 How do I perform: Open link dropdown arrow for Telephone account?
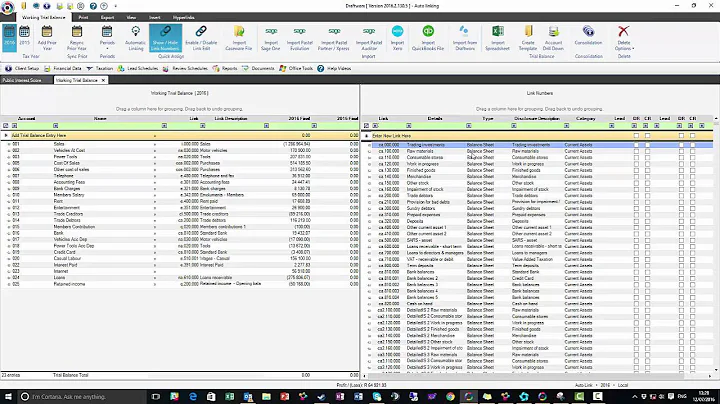pos(155,176)
